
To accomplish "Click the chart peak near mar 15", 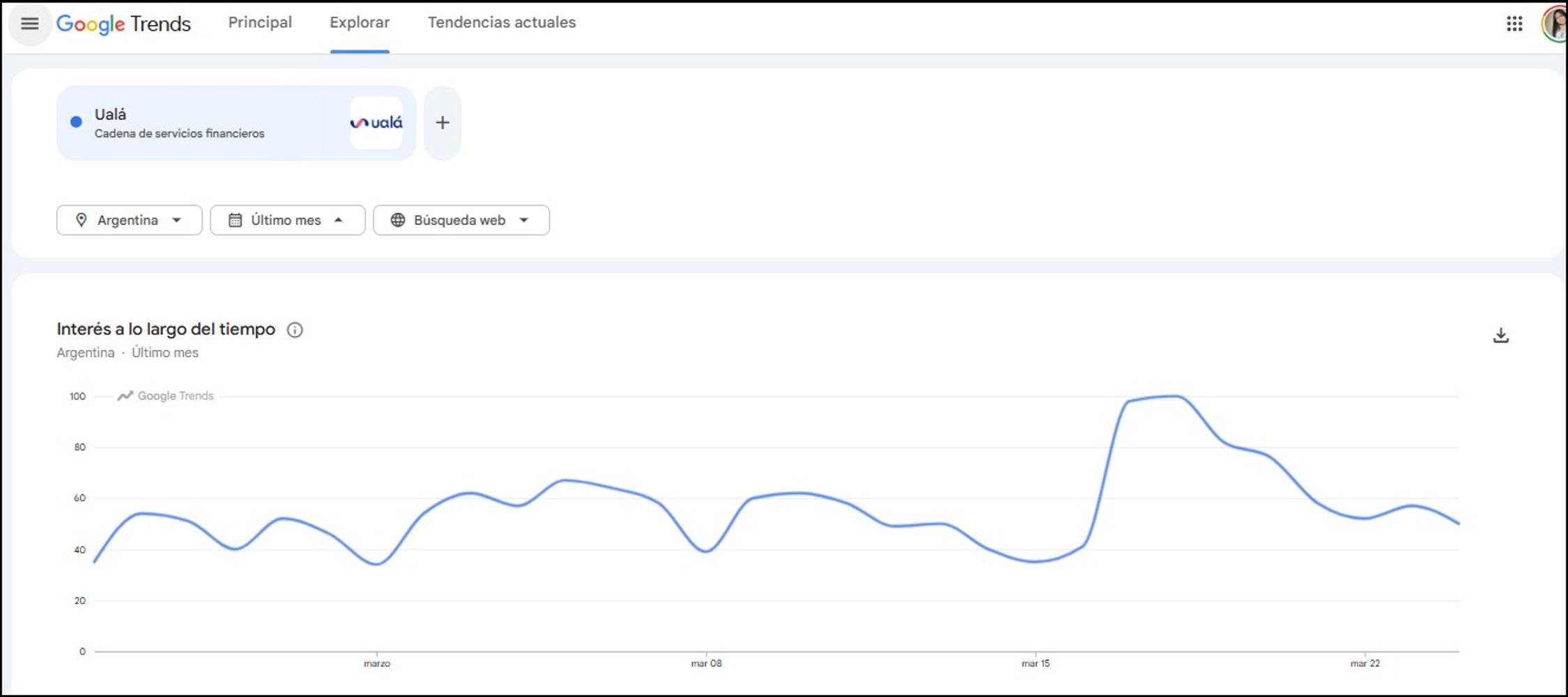I will [1174, 397].
